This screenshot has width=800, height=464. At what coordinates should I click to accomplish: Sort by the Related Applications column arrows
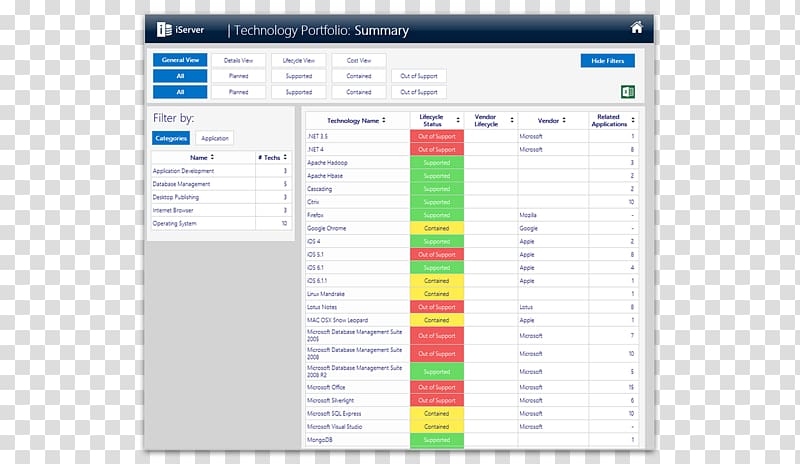[x=633, y=120]
